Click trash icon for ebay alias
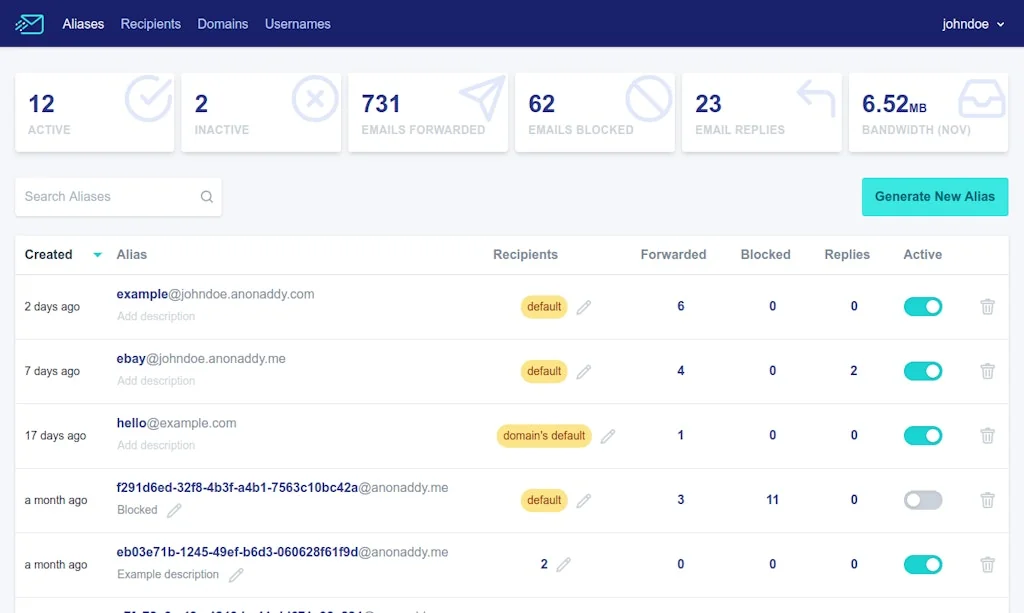This screenshot has width=1024, height=613. (x=987, y=371)
